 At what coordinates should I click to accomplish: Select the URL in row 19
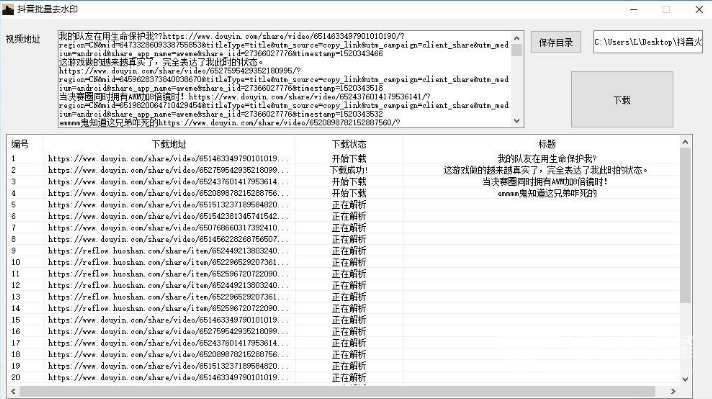click(168, 366)
